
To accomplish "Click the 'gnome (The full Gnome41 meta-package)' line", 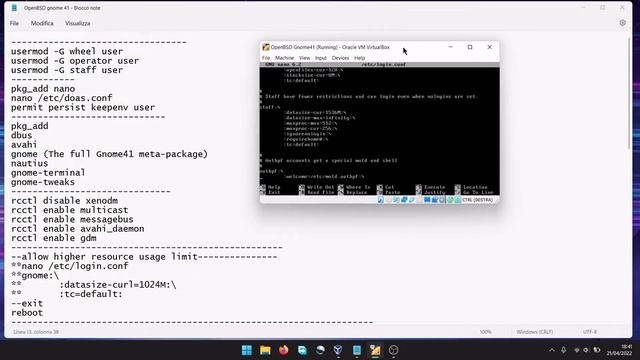I will click(x=109, y=154).
